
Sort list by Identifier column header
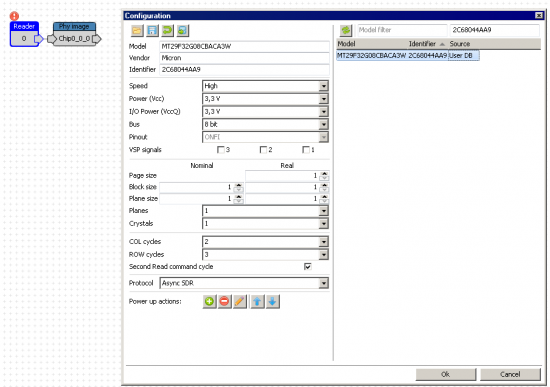click(x=428, y=44)
